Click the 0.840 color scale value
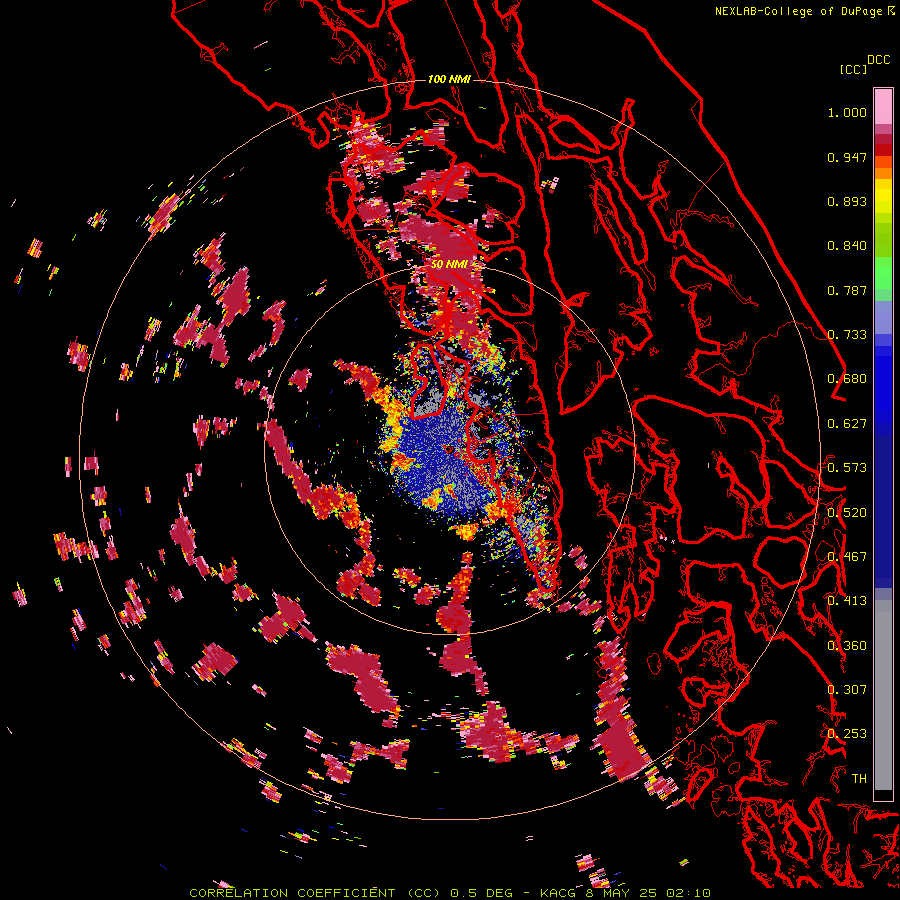This screenshot has height=900, width=900. [x=847, y=246]
